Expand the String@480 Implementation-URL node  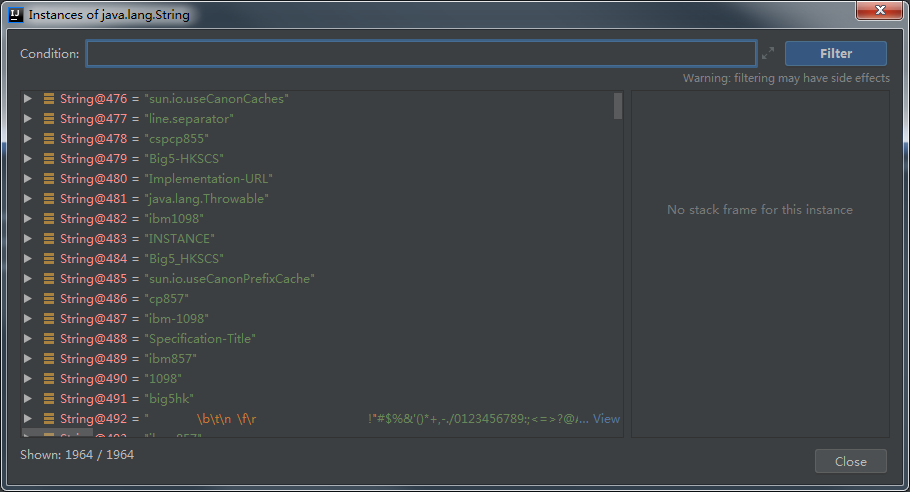[x=27, y=179]
